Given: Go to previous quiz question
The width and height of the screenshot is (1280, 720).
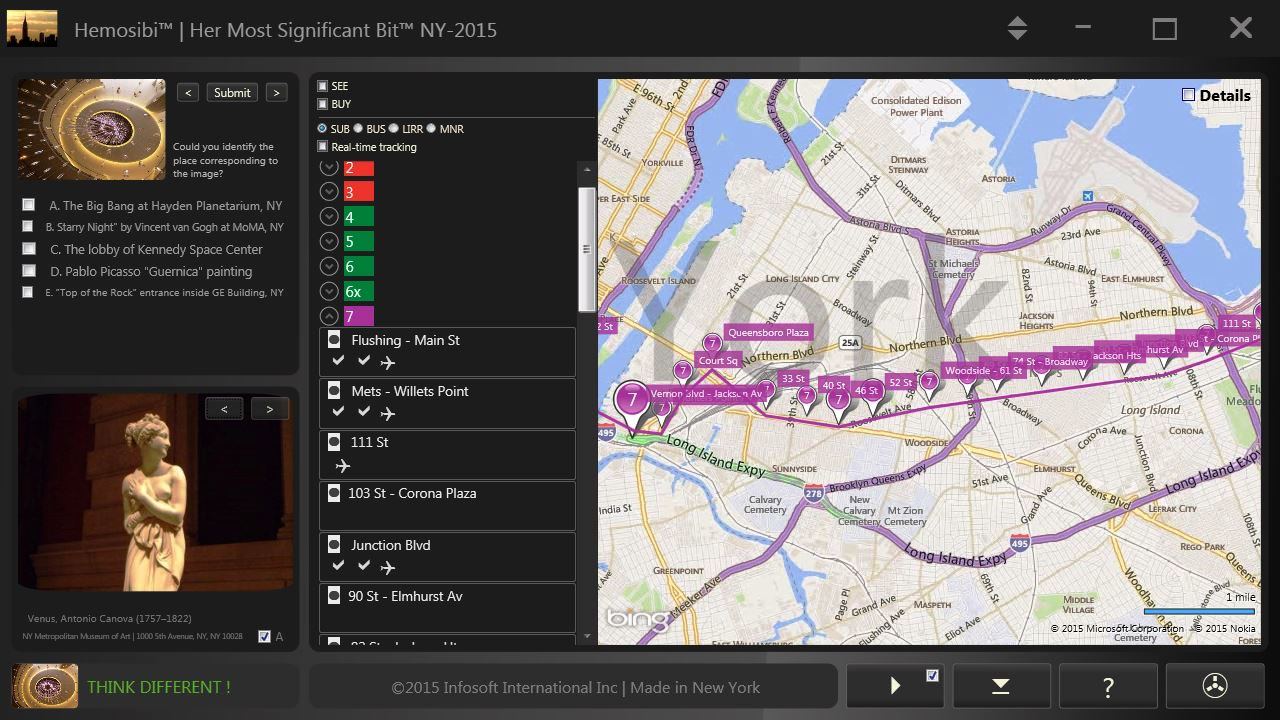Looking at the screenshot, I should [188, 92].
